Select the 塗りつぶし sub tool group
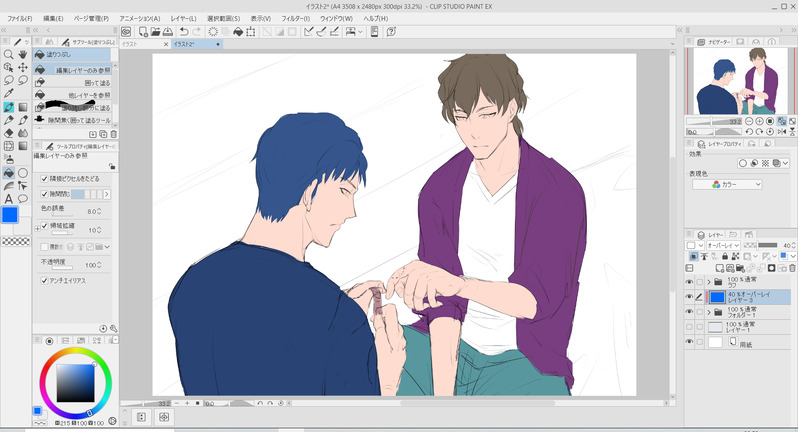This screenshot has width=798, height=432. (72, 54)
